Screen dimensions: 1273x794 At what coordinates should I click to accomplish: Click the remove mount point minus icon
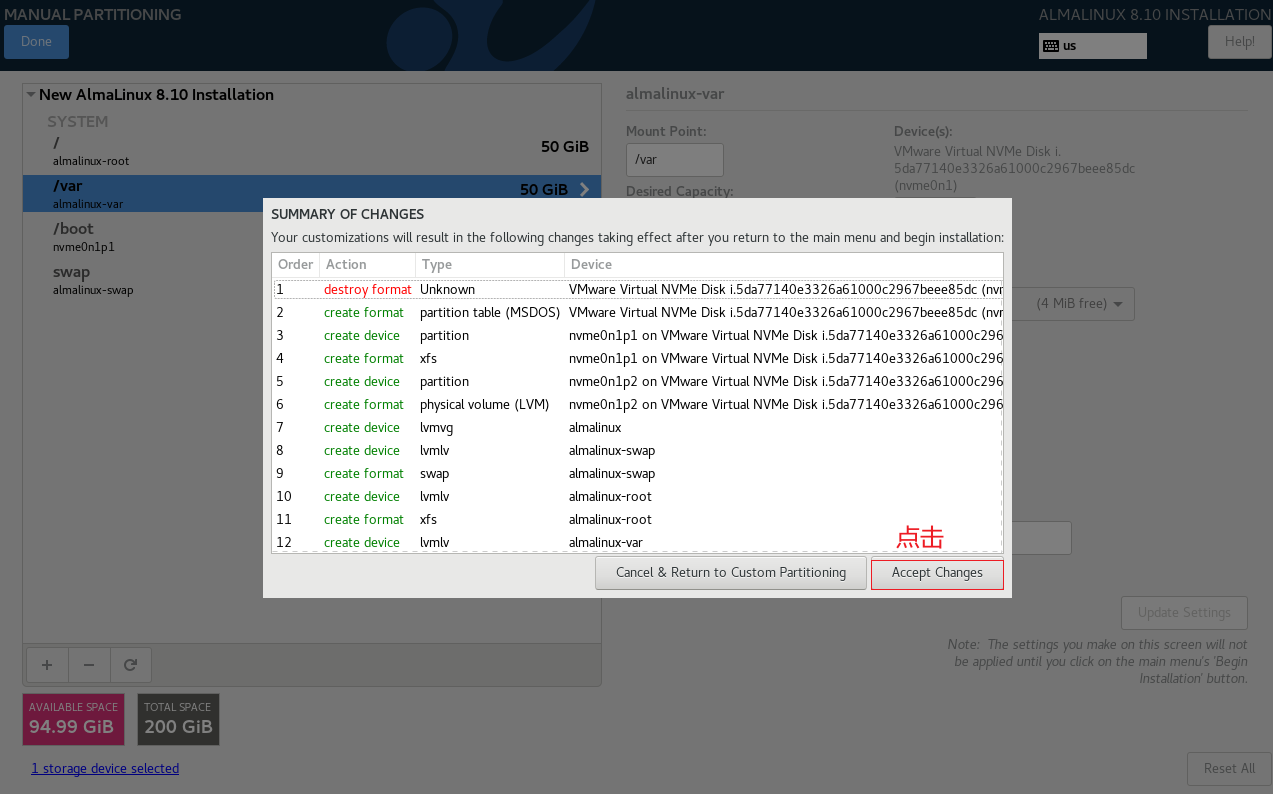click(x=89, y=664)
